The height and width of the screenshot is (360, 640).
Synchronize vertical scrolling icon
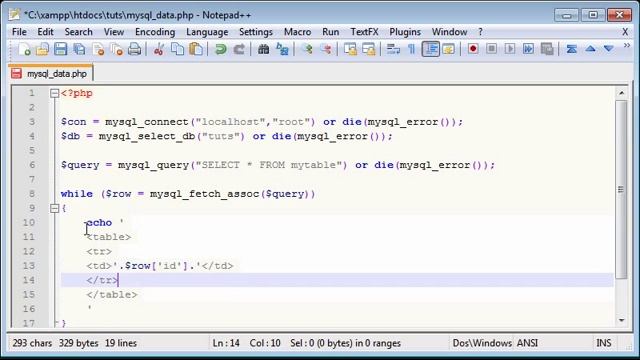[x=350, y=49]
